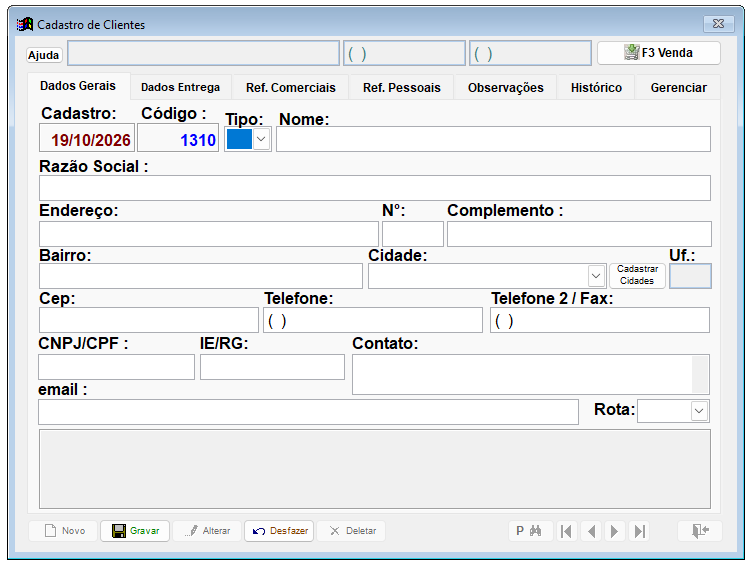Click the Telefone 2 / Fax field
This screenshot has height=566, width=751.
pyautogui.click(x=600, y=320)
